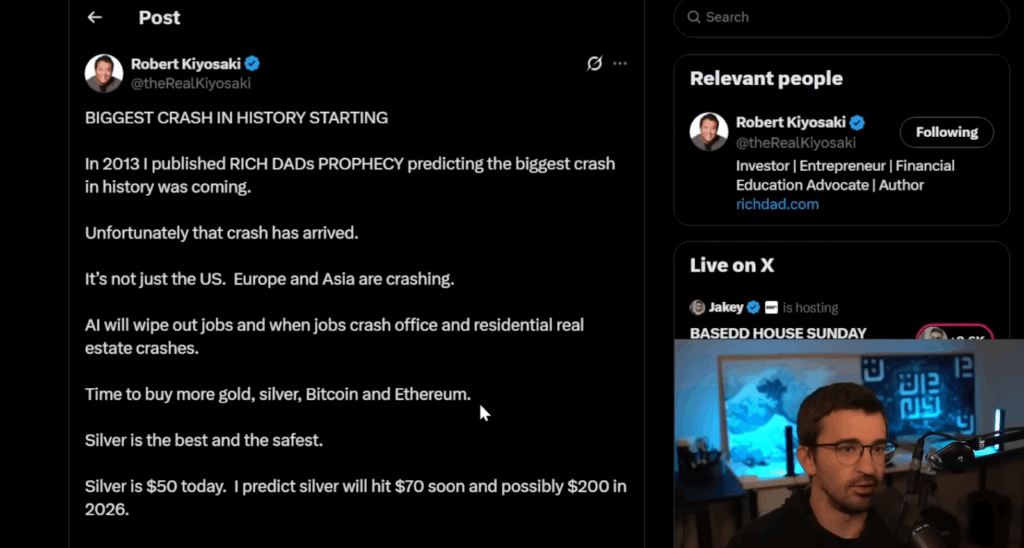Click the affiliate badge after Jakey's checkmark

(x=771, y=307)
